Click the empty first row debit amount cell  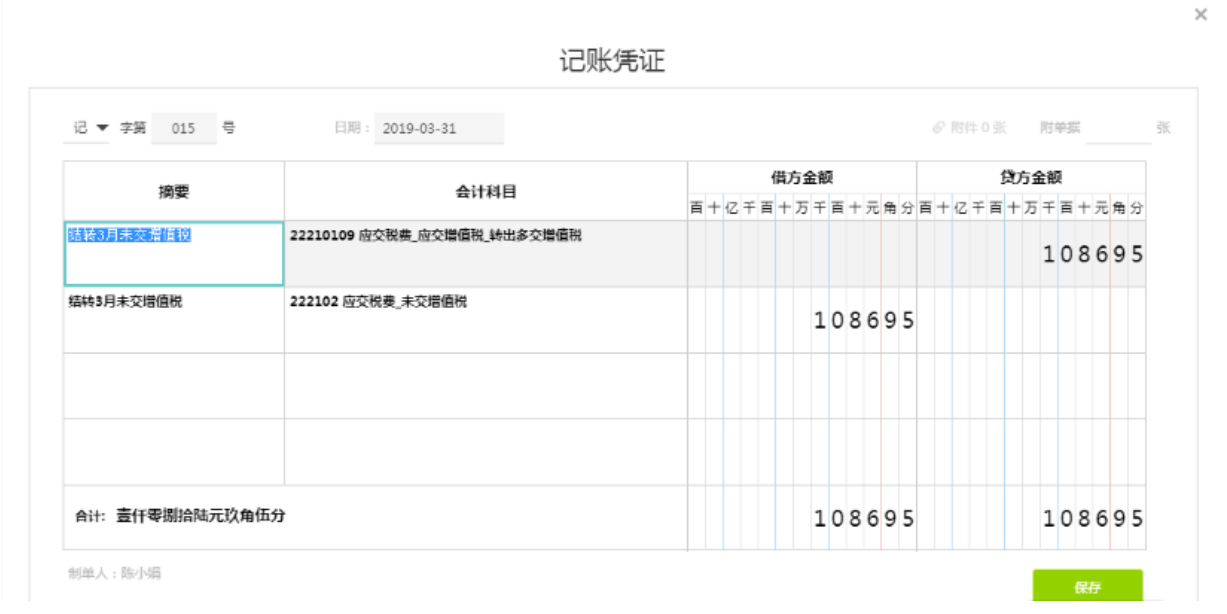tap(802, 254)
